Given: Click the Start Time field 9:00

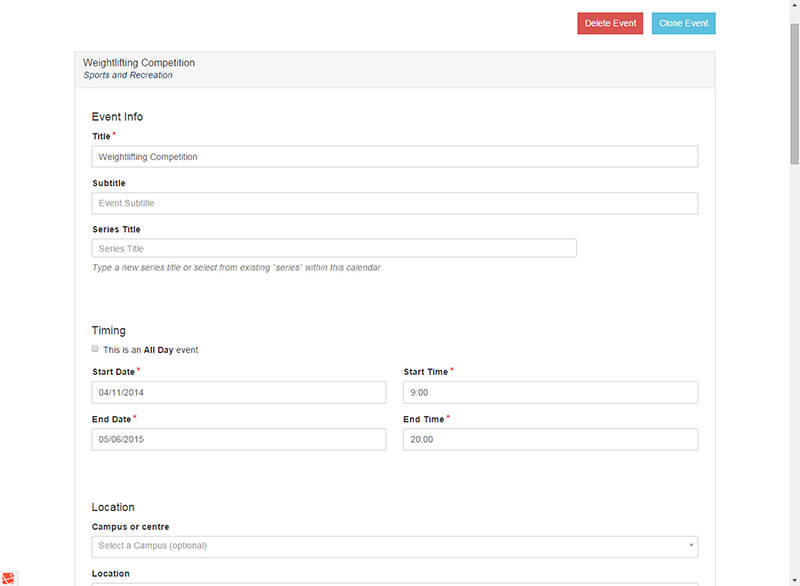Looking at the screenshot, I should [x=550, y=392].
